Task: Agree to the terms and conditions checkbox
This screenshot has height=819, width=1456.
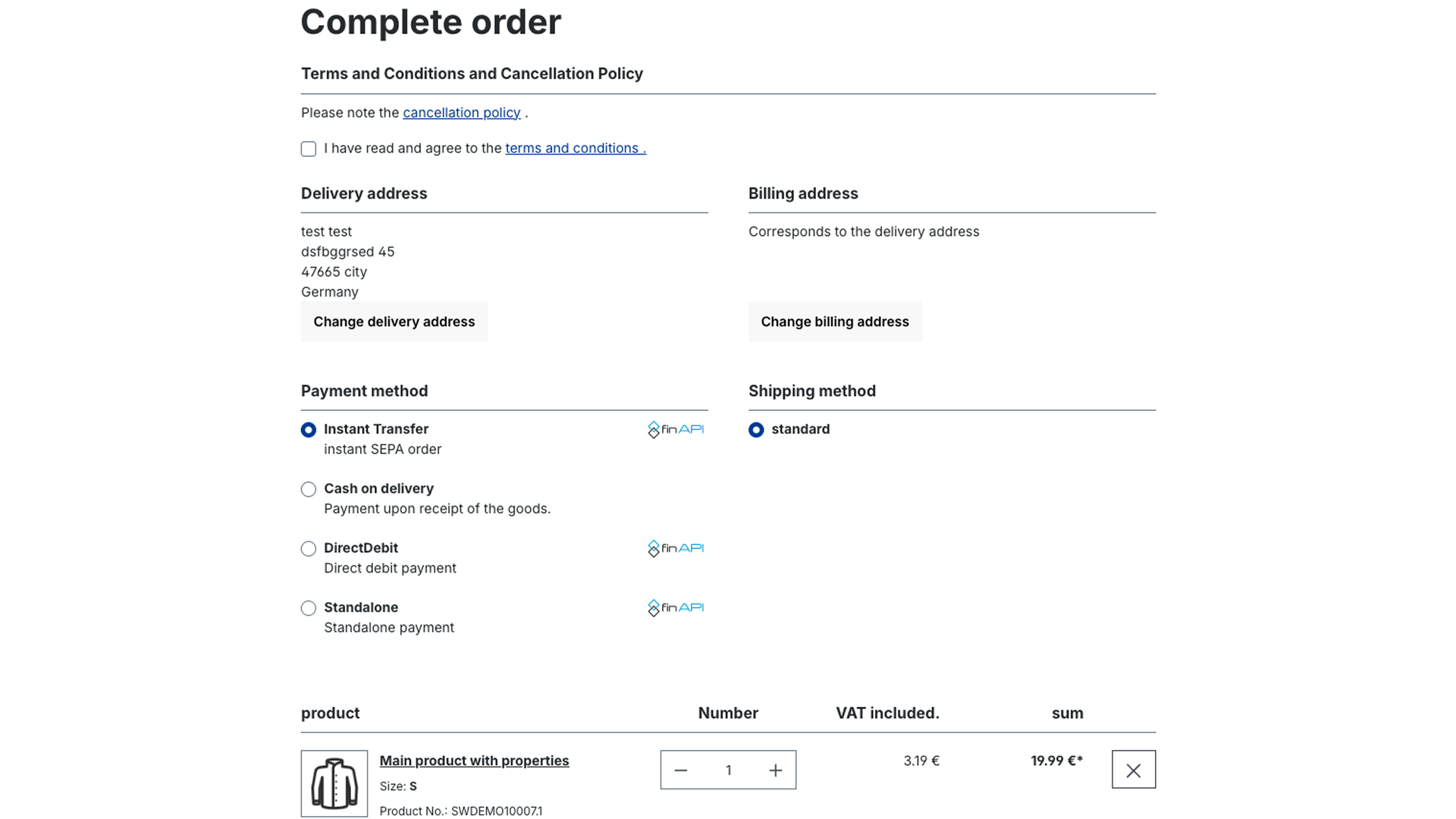Action: 309,149
